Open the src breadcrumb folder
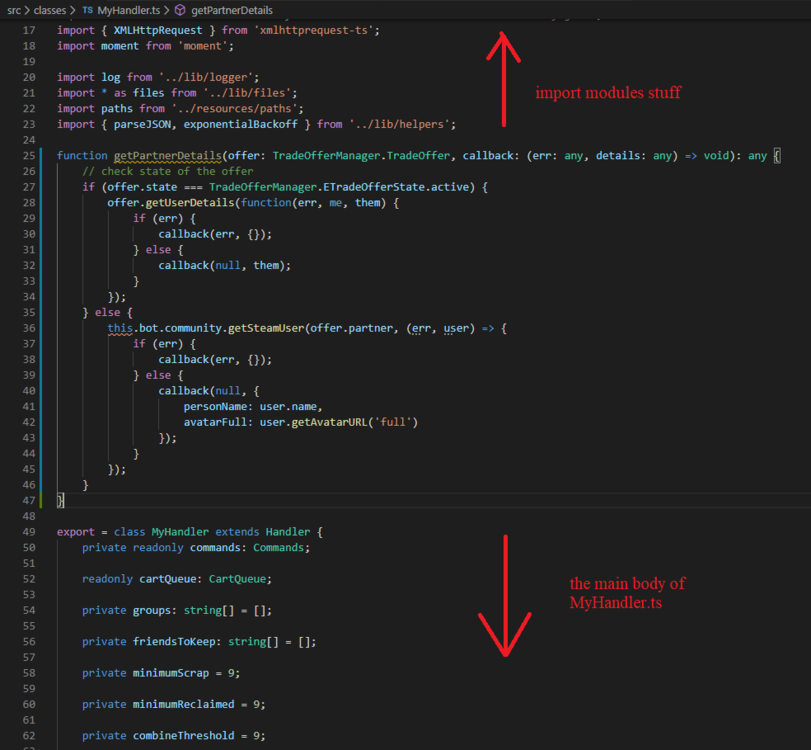This screenshot has width=811, height=750. coord(13,10)
